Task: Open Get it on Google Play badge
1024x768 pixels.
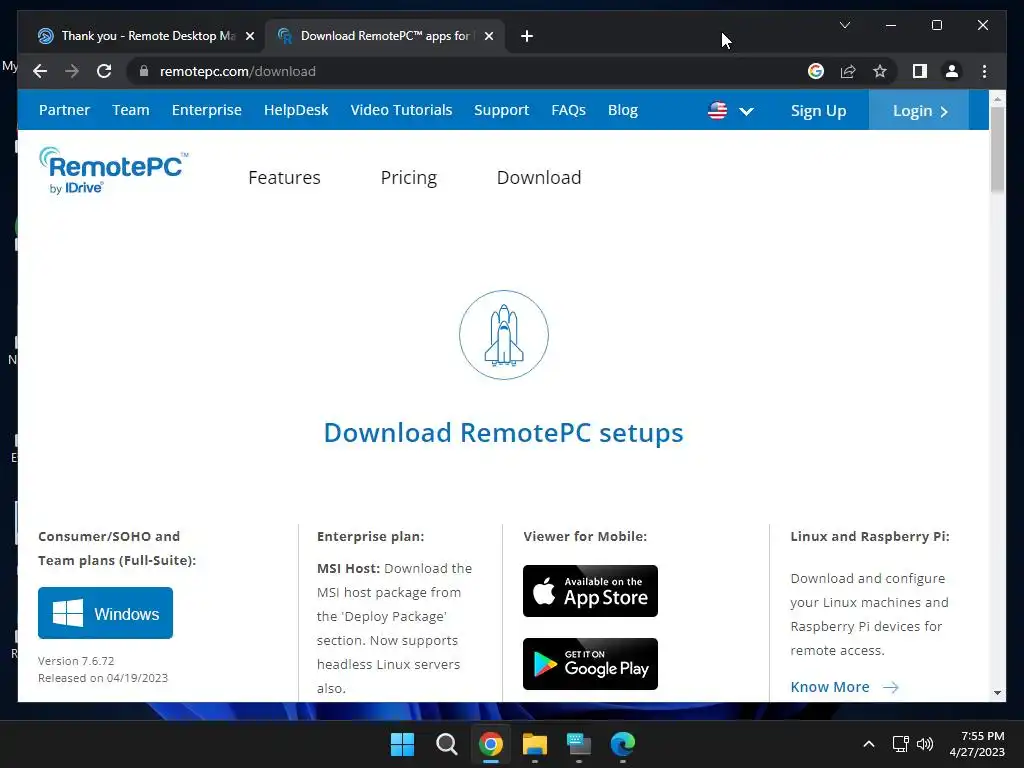Action: (590, 664)
